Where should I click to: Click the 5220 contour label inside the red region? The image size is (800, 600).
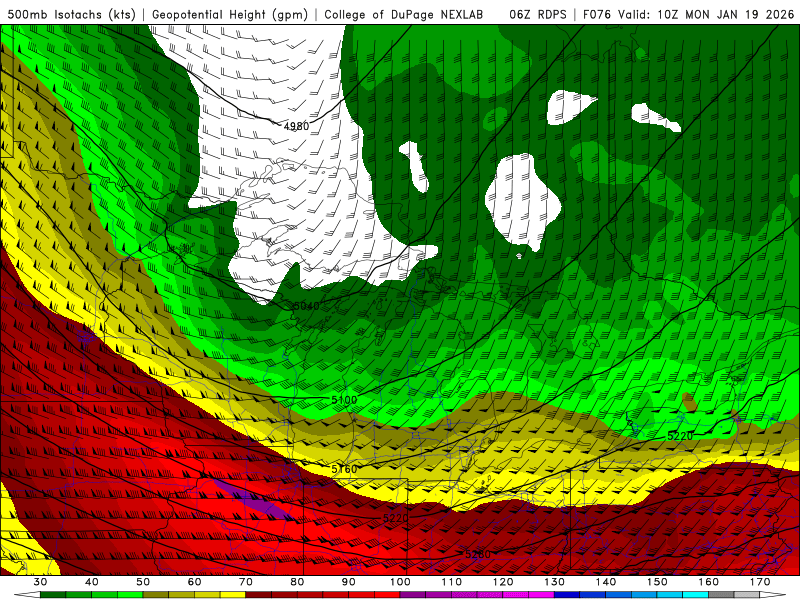(x=396, y=518)
